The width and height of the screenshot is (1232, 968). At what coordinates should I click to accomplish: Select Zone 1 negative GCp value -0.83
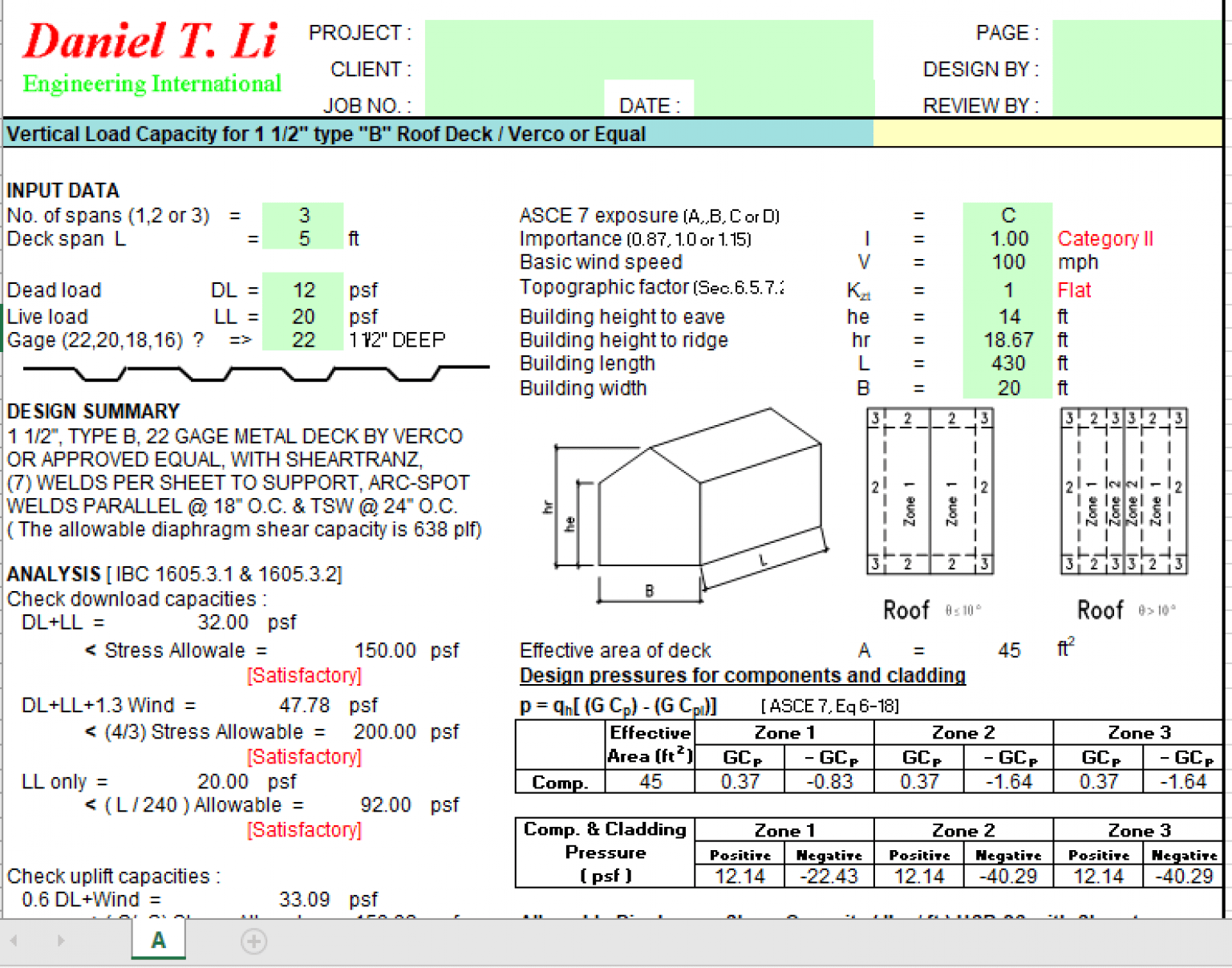(829, 781)
